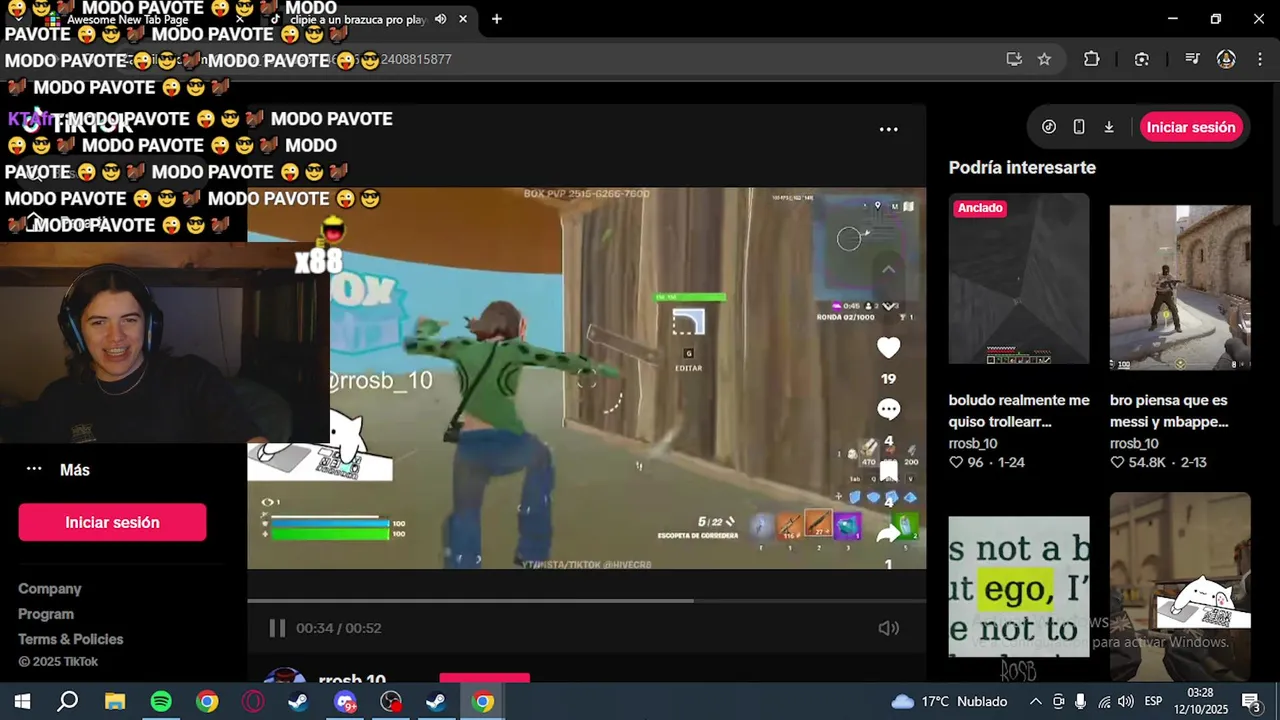The width and height of the screenshot is (1280, 720).
Task: Open the Company footer link
Action: point(50,589)
